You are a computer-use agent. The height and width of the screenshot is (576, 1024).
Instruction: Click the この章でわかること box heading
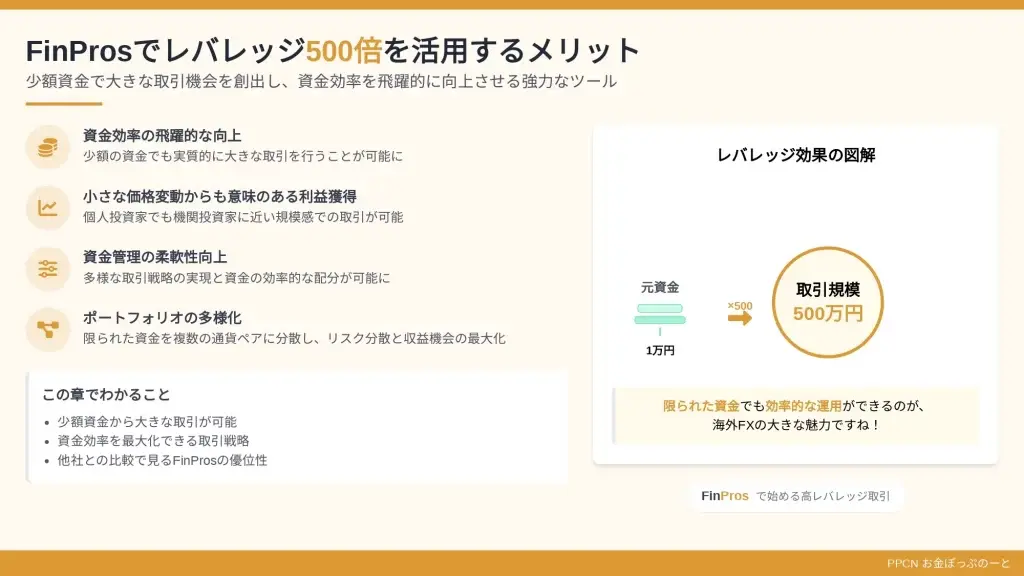tap(106, 395)
